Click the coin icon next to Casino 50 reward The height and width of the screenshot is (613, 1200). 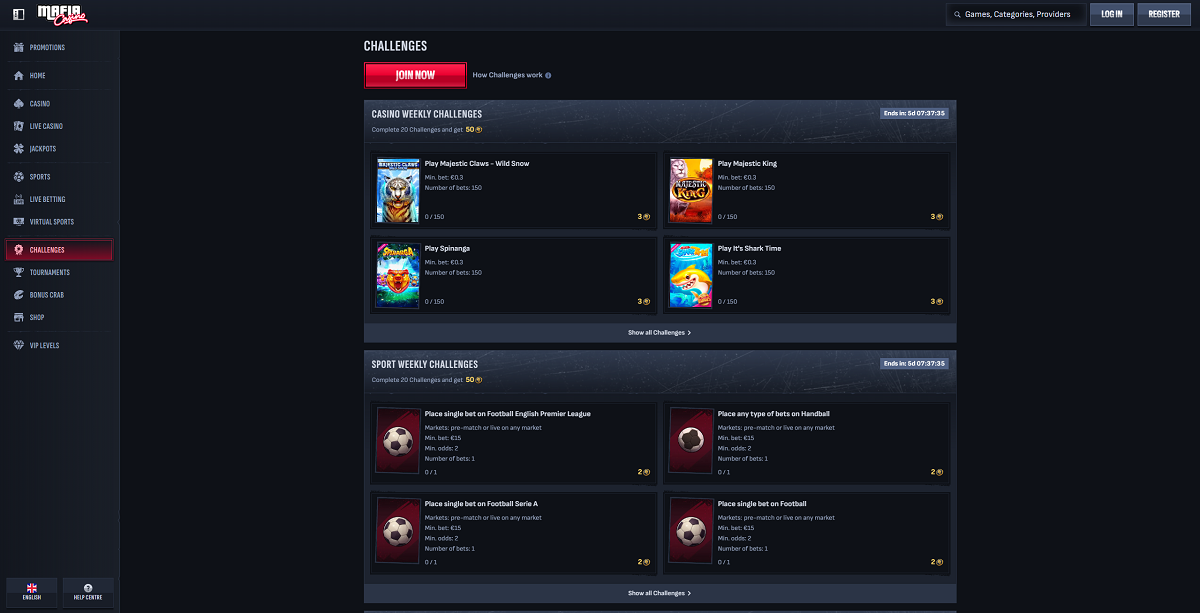[479, 129]
